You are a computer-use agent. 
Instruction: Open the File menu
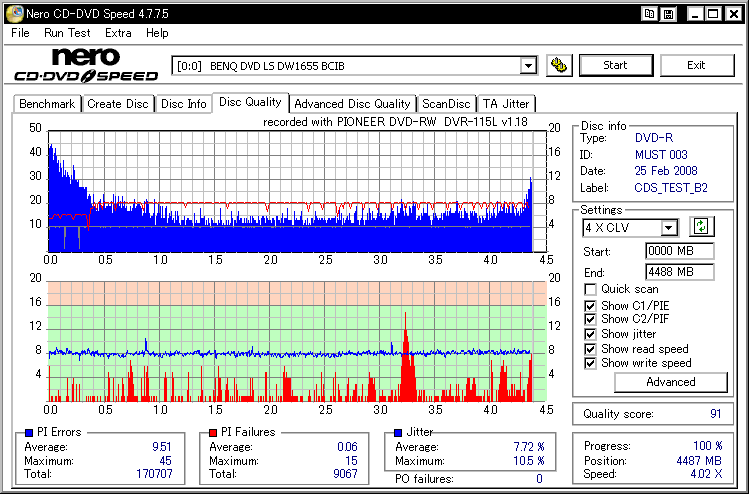(20, 33)
